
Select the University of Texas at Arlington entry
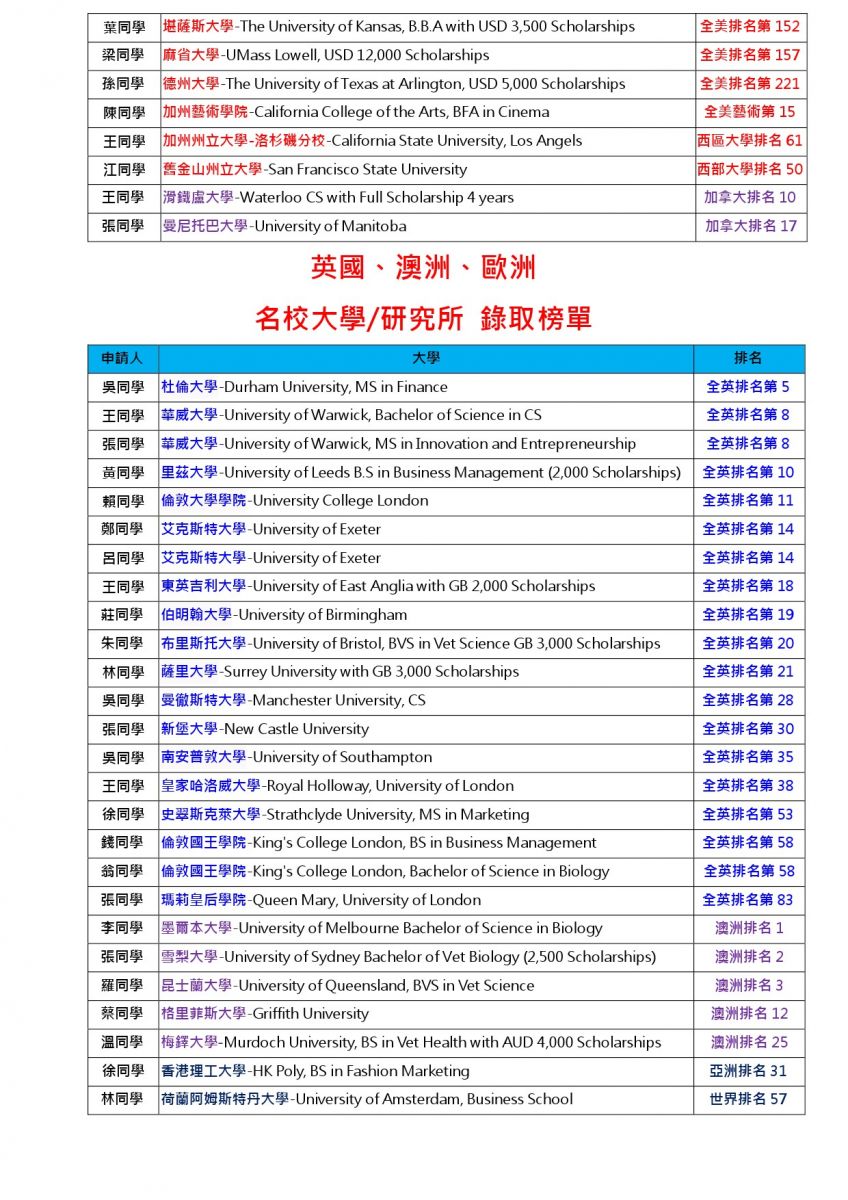(x=394, y=84)
